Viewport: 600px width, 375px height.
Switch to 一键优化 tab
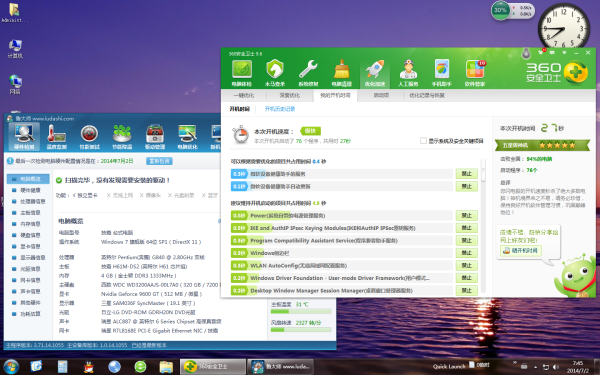(x=244, y=95)
